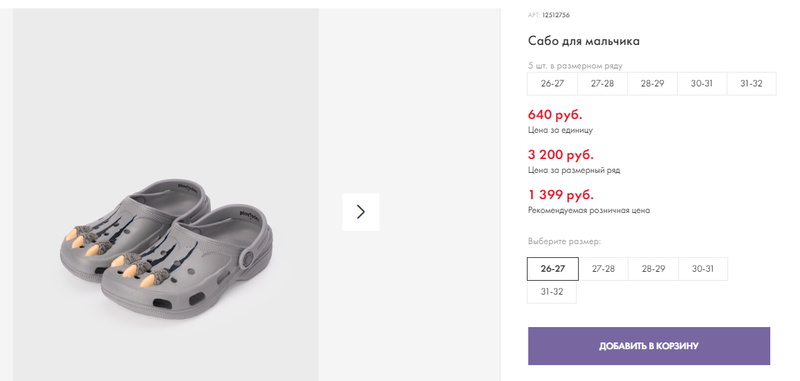The image size is (800, 381).
Task: Click the article number 12512756
Action: (x=556, y=15)
